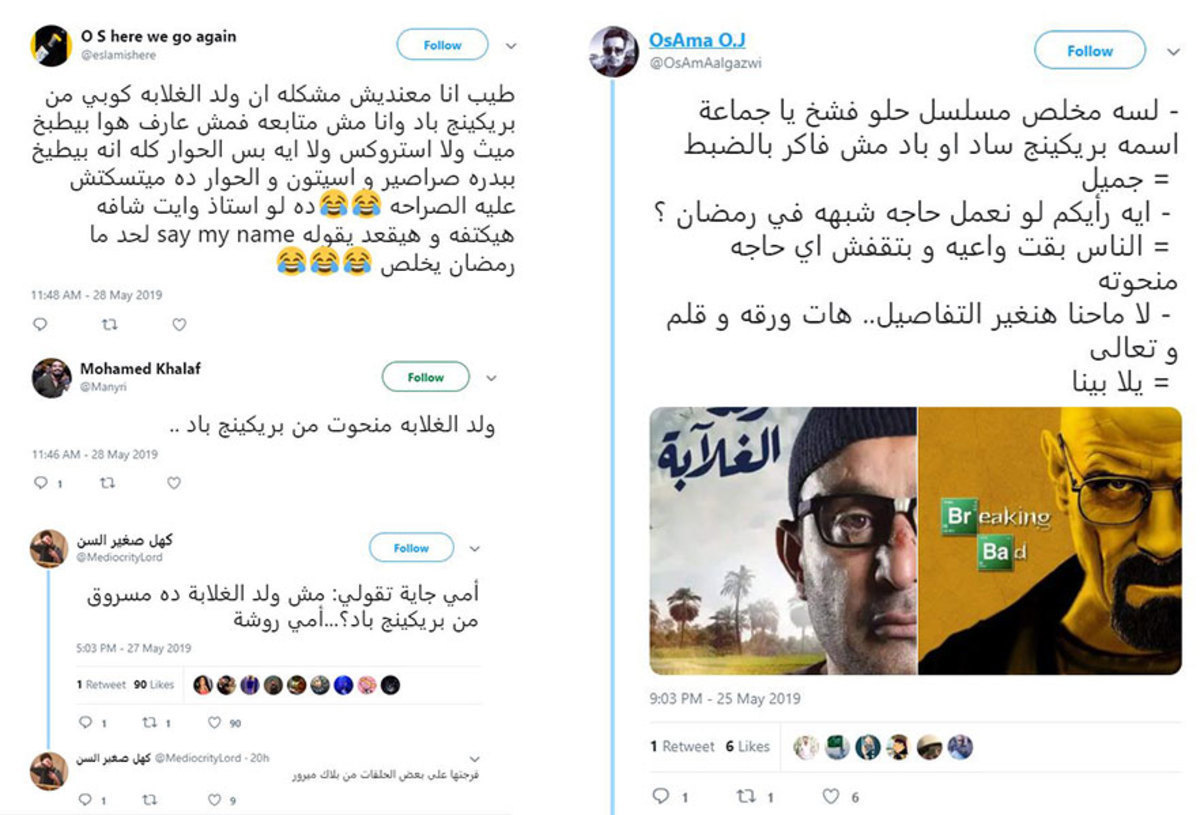Viewport: 1200px width, 815px height.
Task: Follow O S here we go again
Action: coord(442,45)
